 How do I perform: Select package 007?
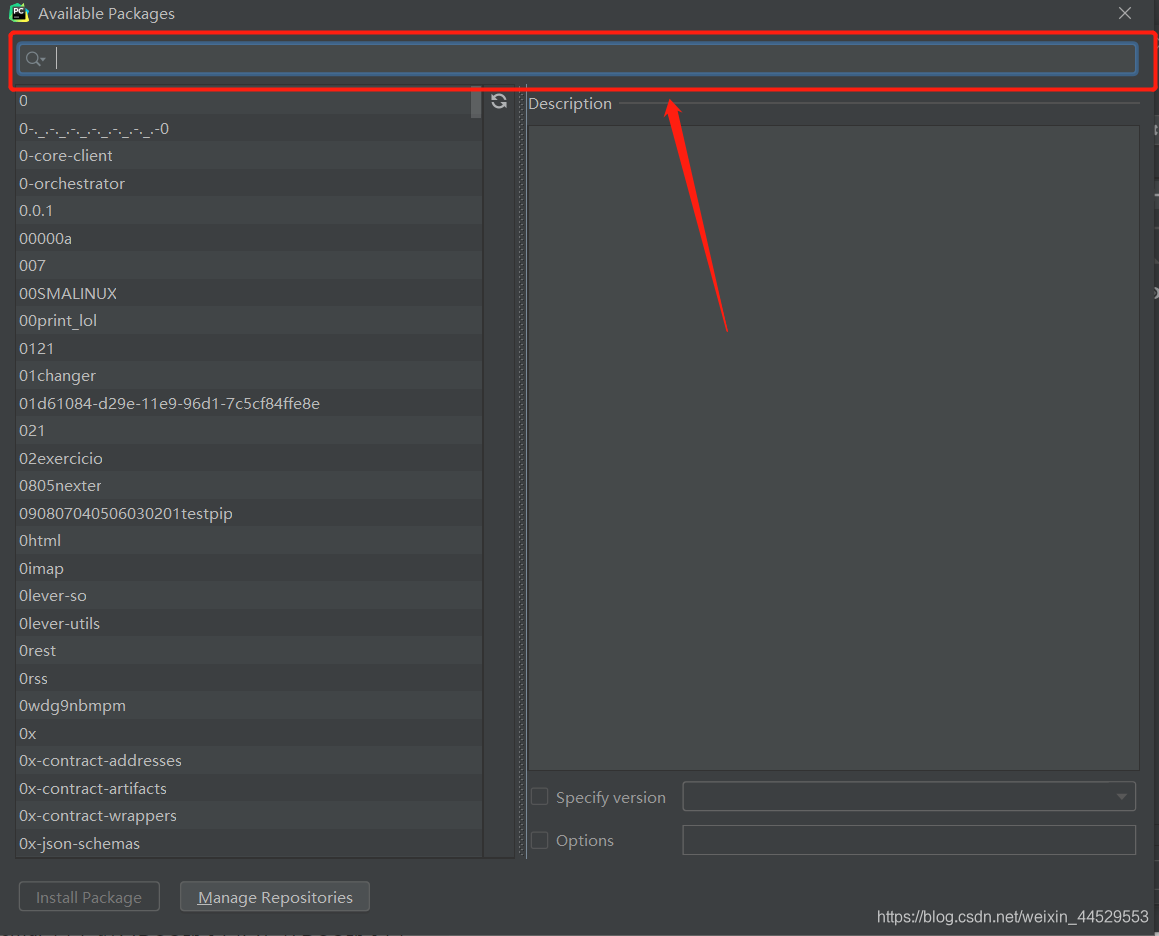(x=249, y=265)
